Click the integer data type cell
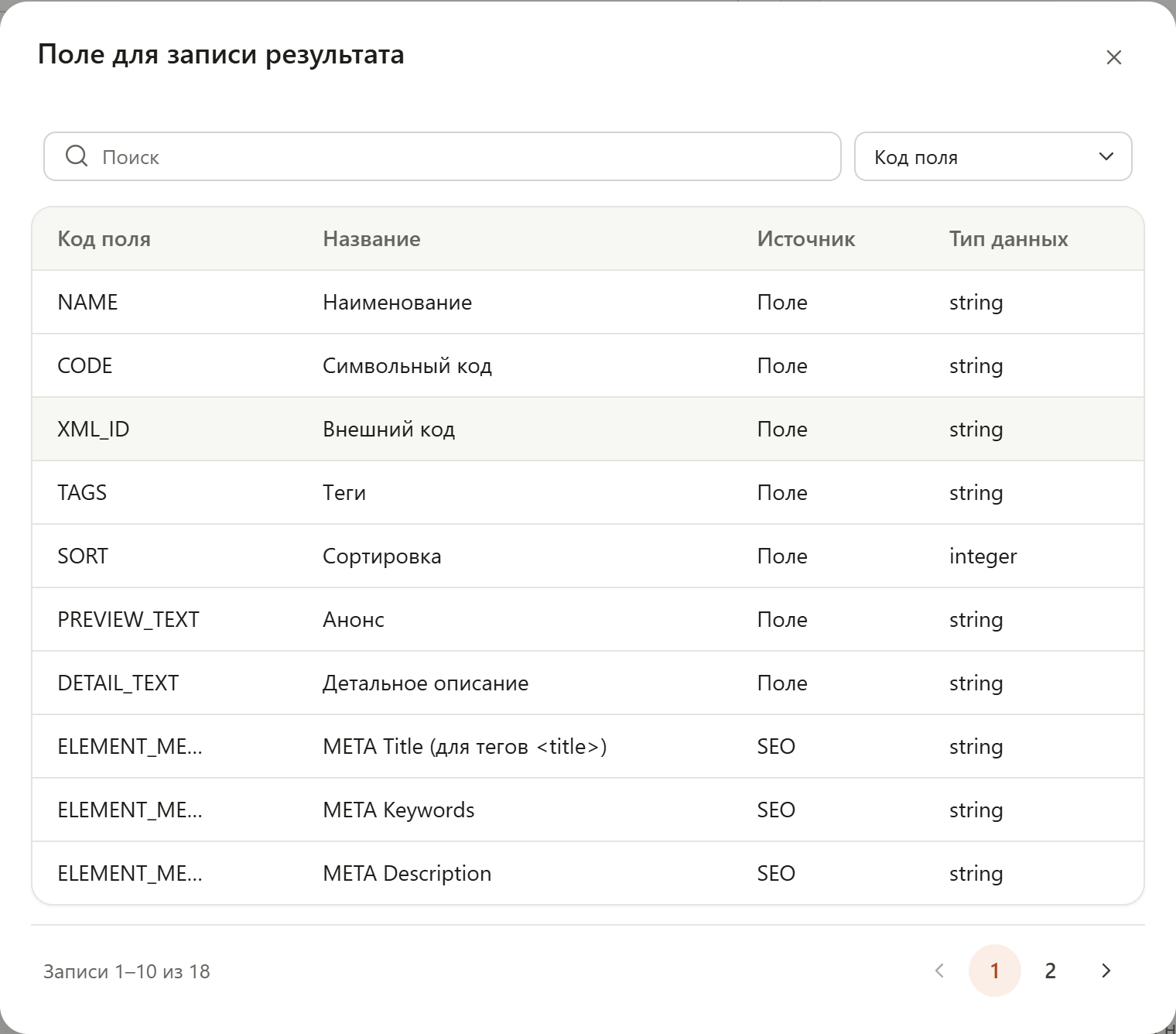Screen dimensions: 1176x1034 [x=983, y=556]
